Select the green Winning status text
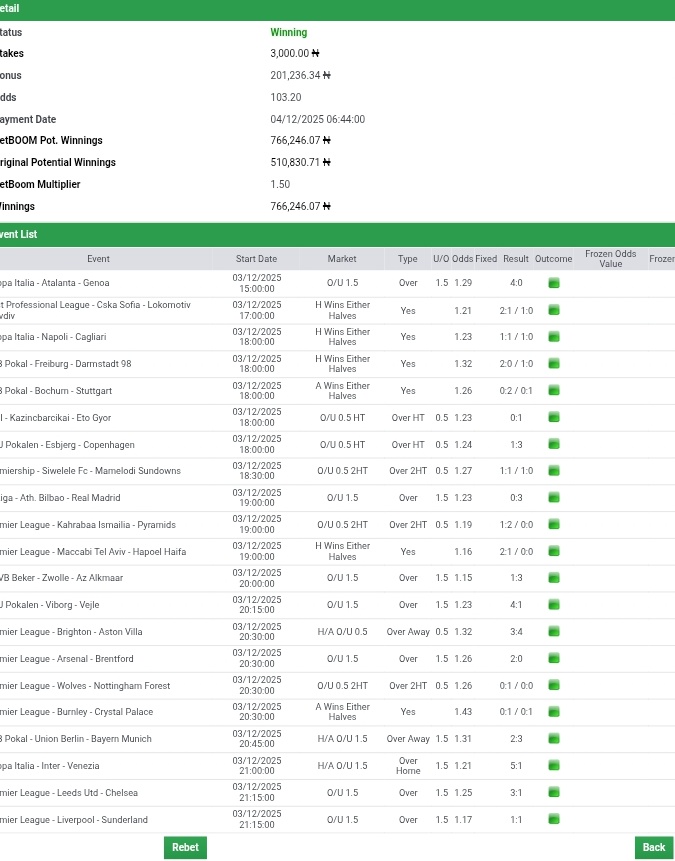 [288, 32]
